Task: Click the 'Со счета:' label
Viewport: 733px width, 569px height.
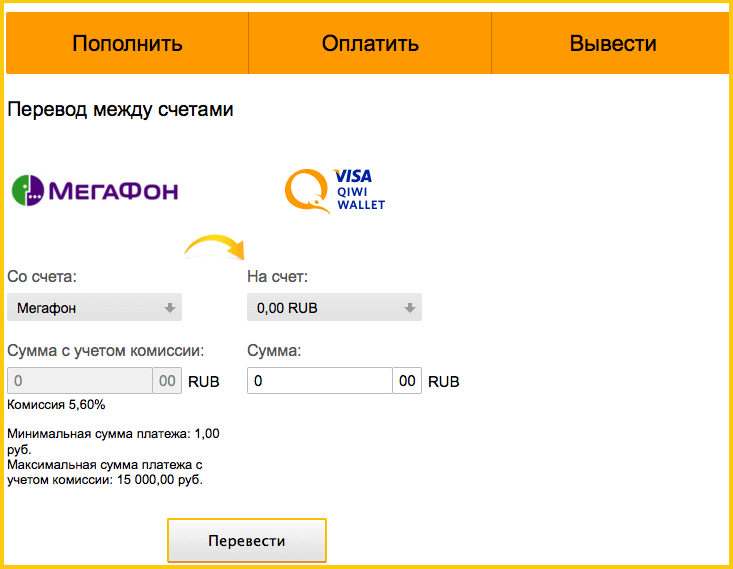Action: point(42,277)
